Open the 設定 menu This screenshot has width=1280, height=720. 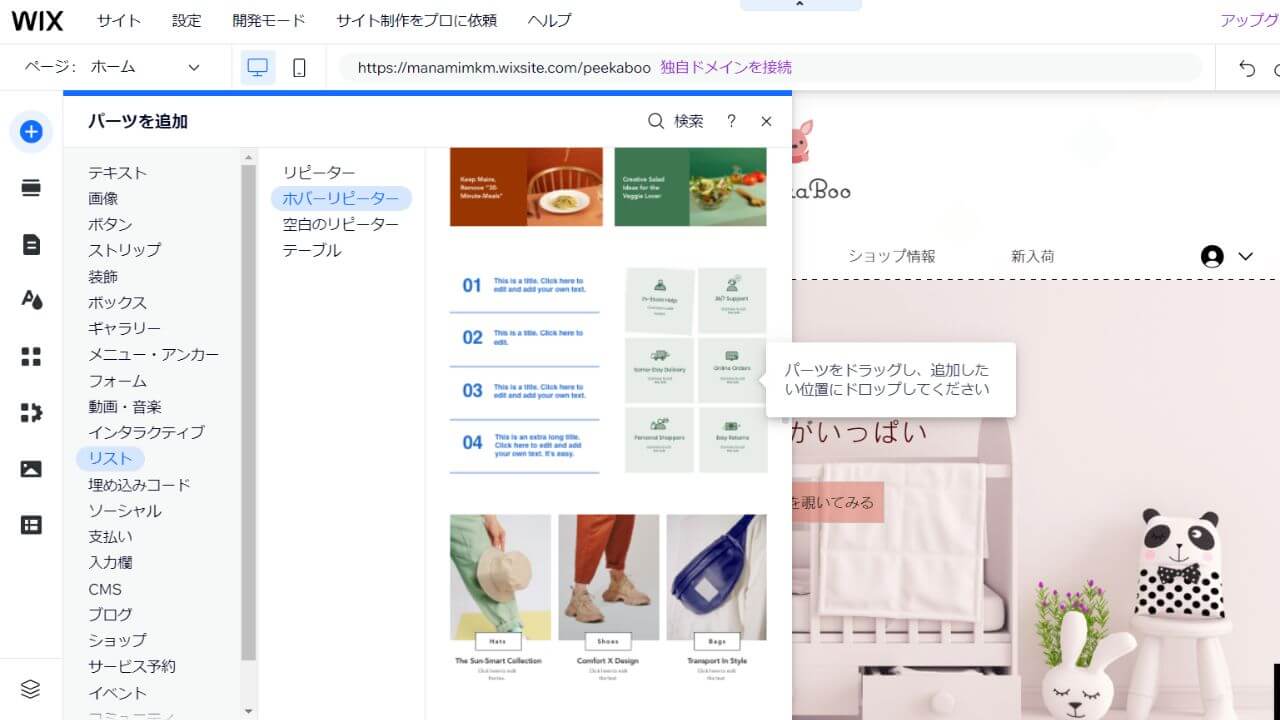pyautogui.click(x=186, y=20)
